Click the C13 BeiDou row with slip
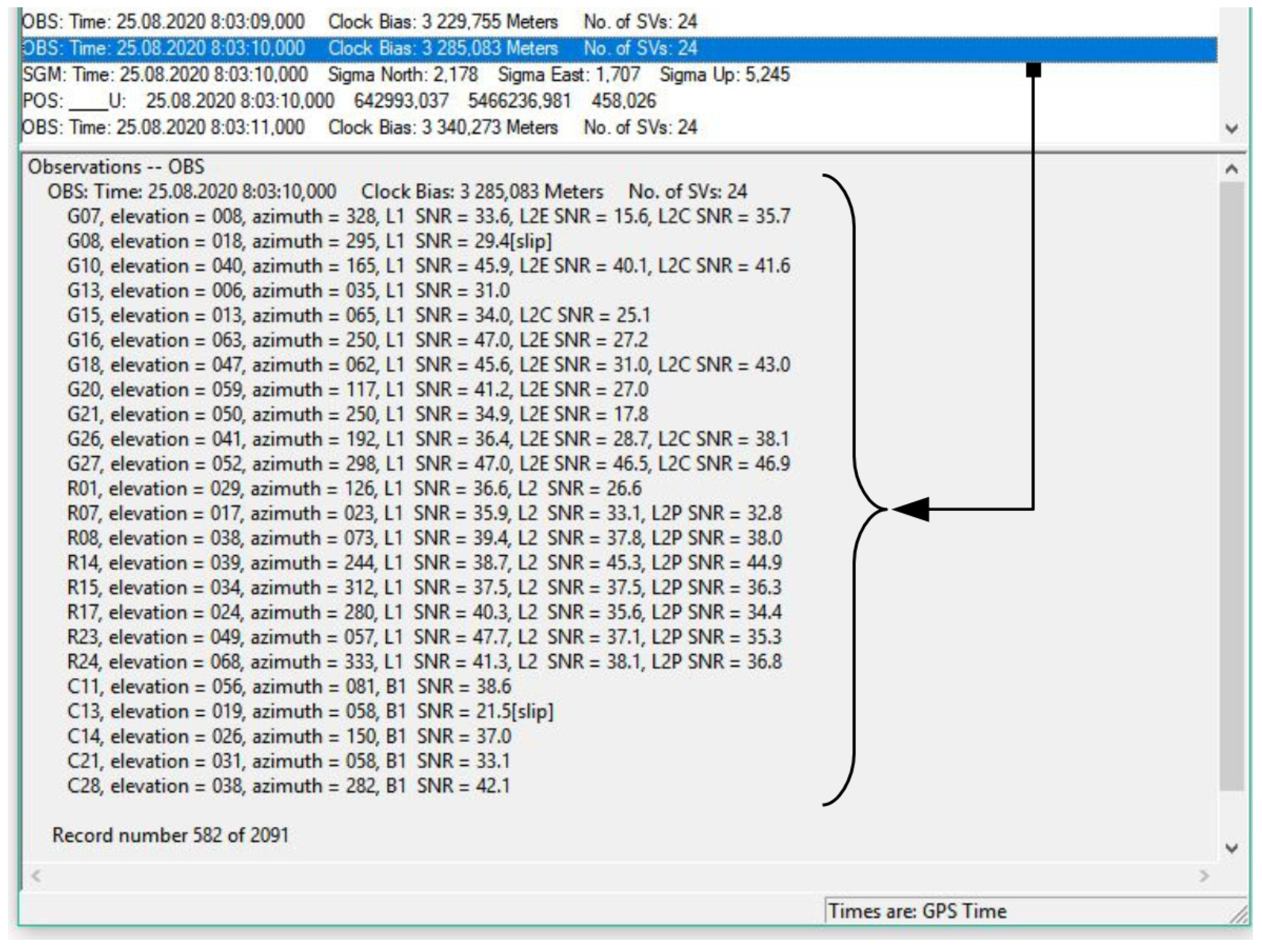Image resolution: width=1262 pixels, height=952 pixels. (310, 712)
